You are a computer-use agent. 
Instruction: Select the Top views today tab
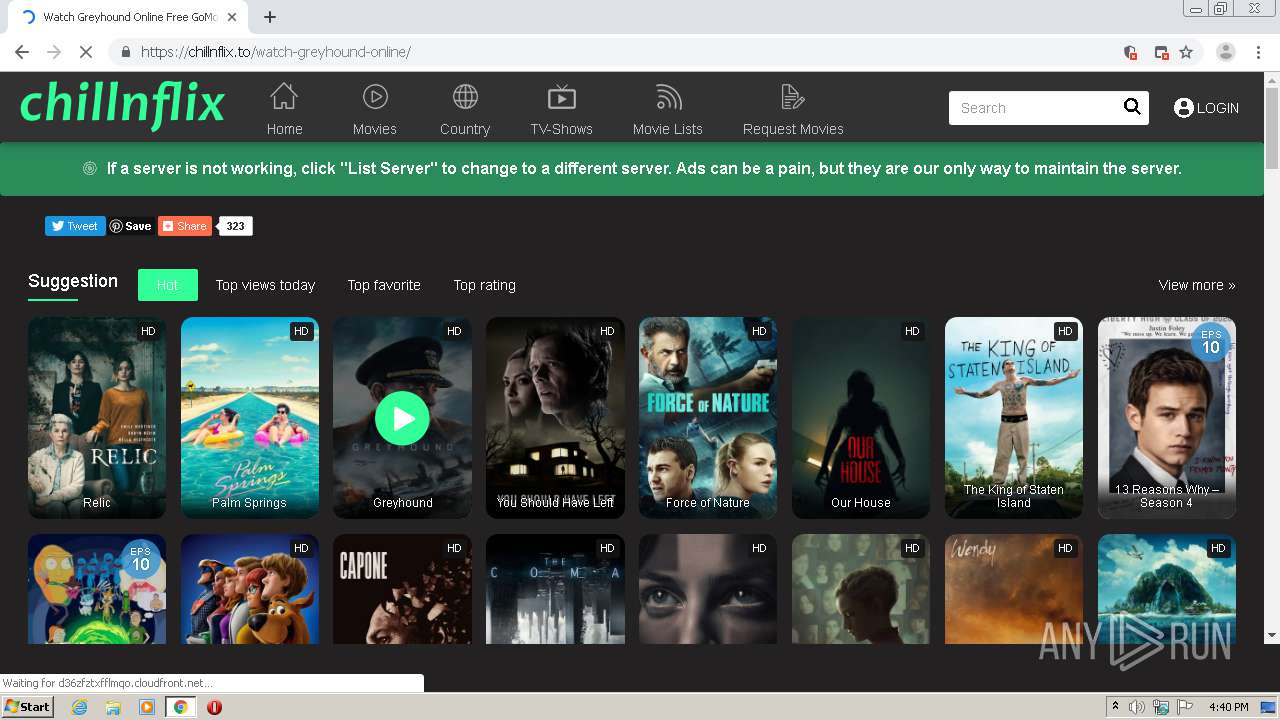[x=265, y=285]
